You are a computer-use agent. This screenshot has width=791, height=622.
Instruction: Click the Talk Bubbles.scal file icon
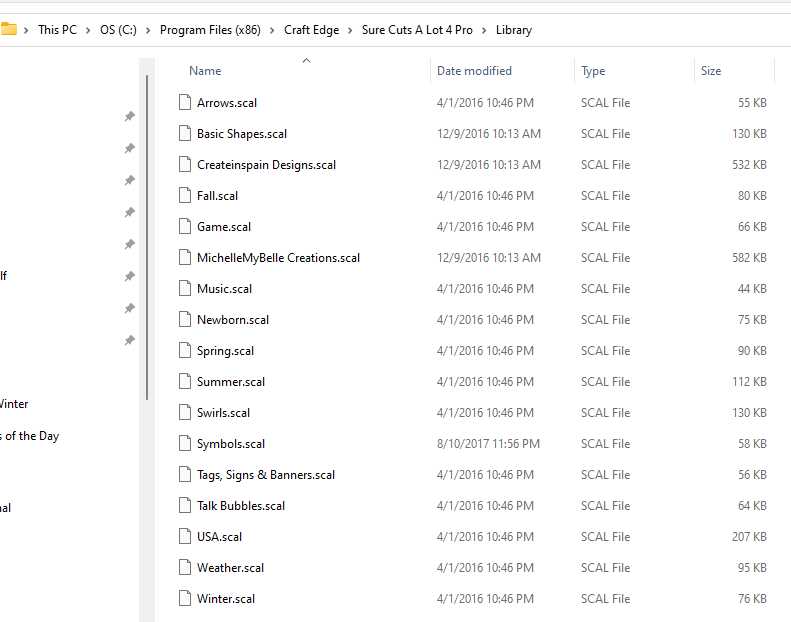(x=185, y=505)
